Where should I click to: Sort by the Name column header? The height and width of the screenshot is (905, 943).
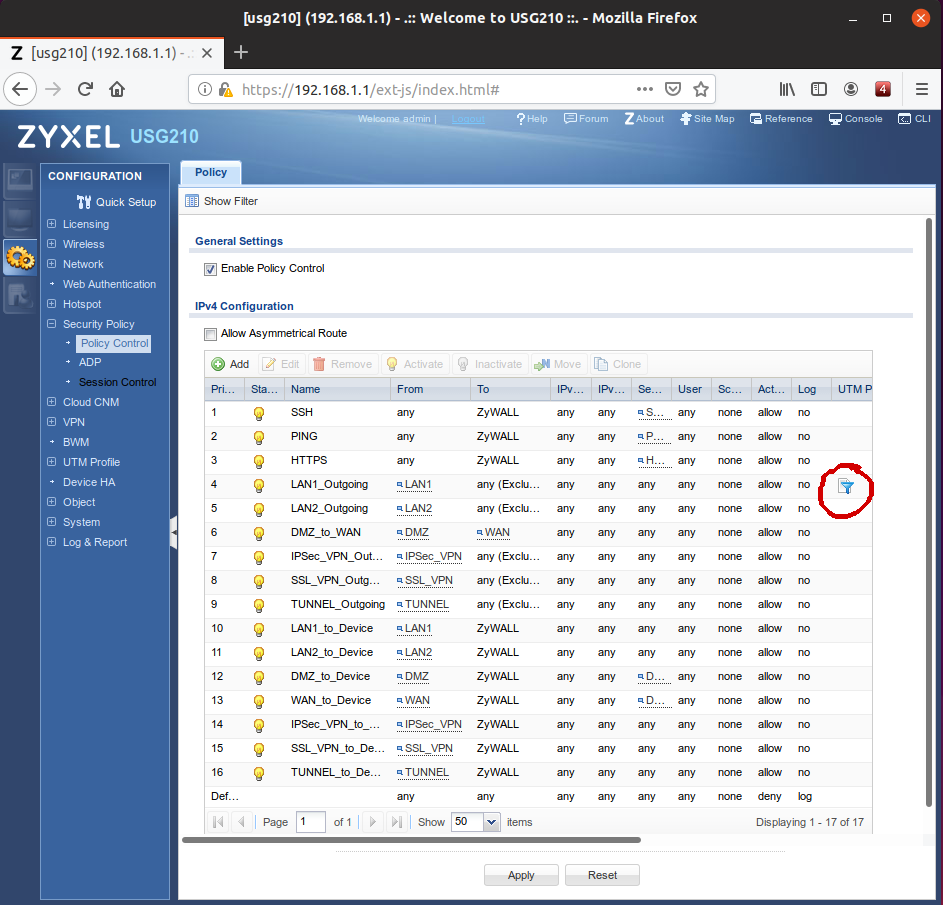coord(337,389)
